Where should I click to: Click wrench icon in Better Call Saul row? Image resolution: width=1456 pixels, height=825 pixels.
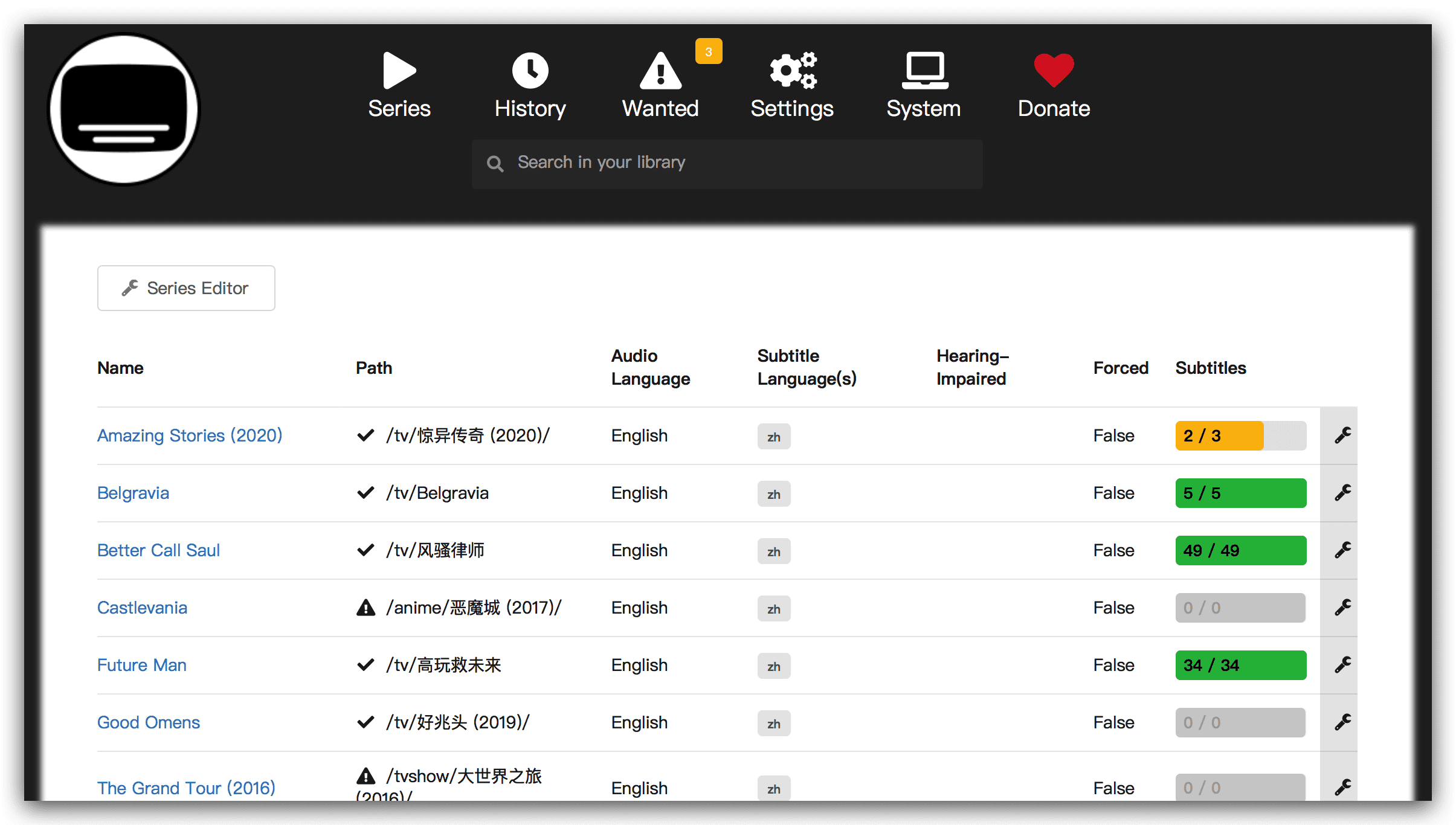(x=1342, y=550)
